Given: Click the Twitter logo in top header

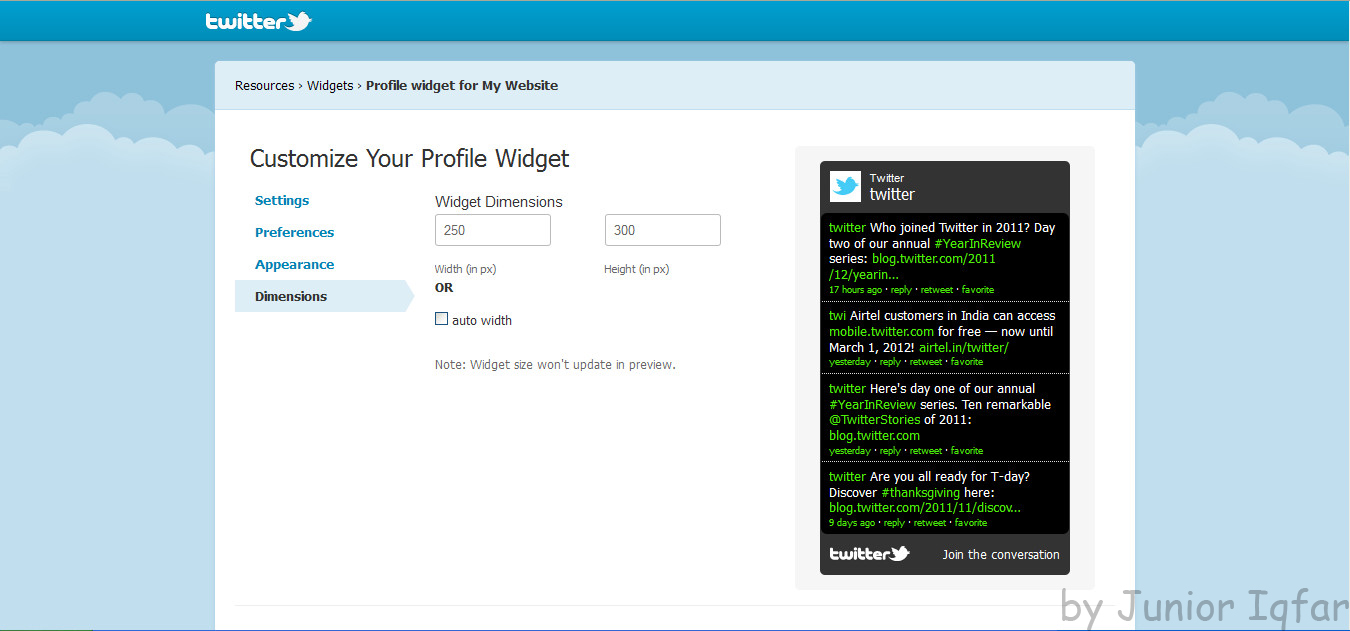Looking at the screenshot, I should pos(259,21).
